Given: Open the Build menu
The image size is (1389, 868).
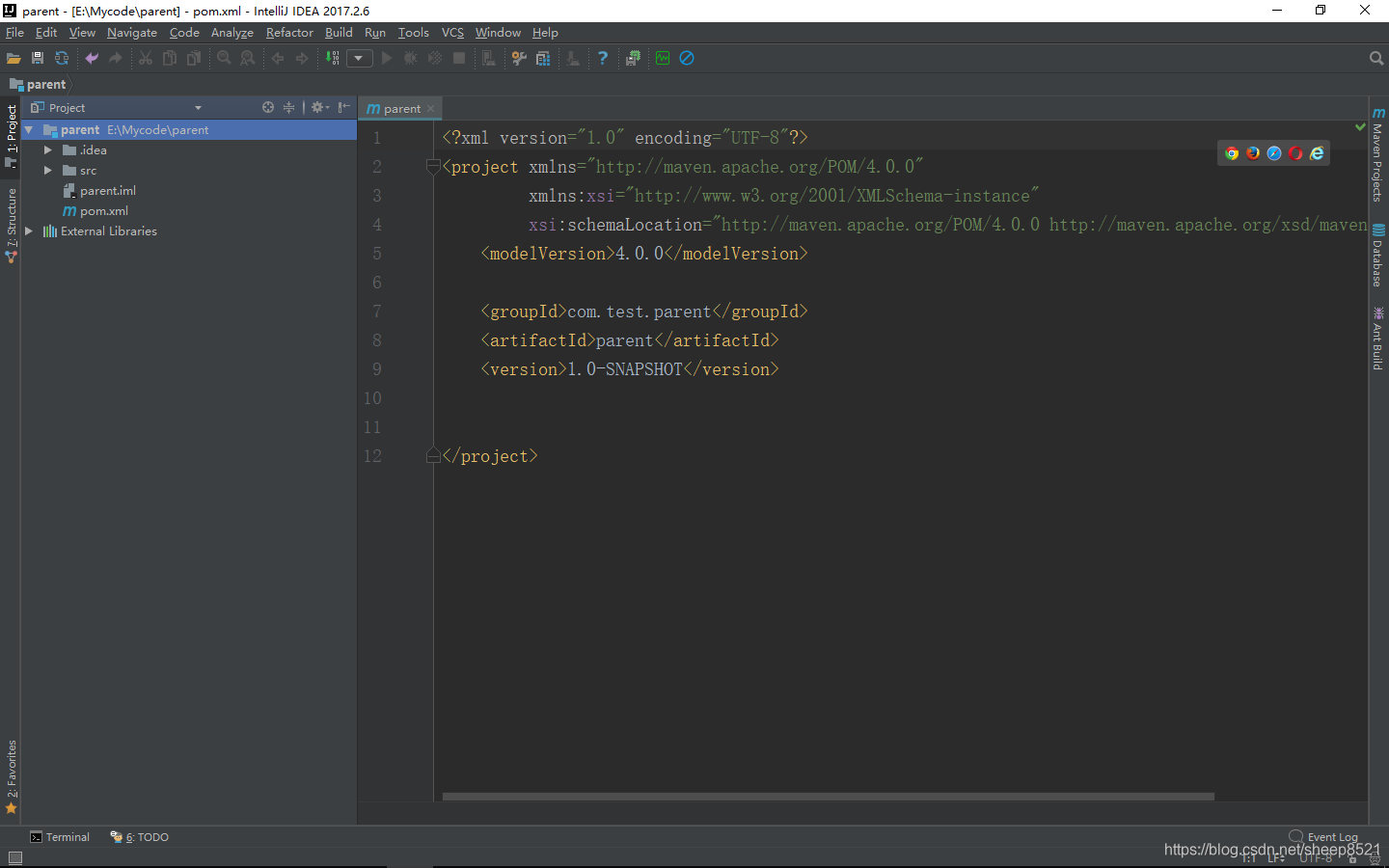Looking at the screenshot, I should (x=339, y=32).
